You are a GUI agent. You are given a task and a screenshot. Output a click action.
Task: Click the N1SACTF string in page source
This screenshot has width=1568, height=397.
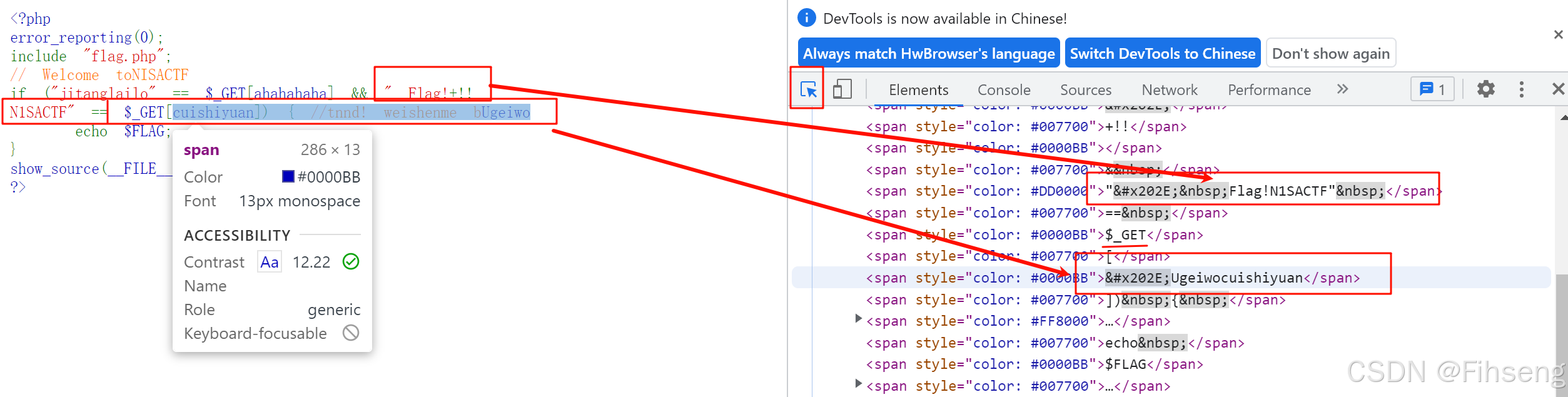click(x=41, y=113)
